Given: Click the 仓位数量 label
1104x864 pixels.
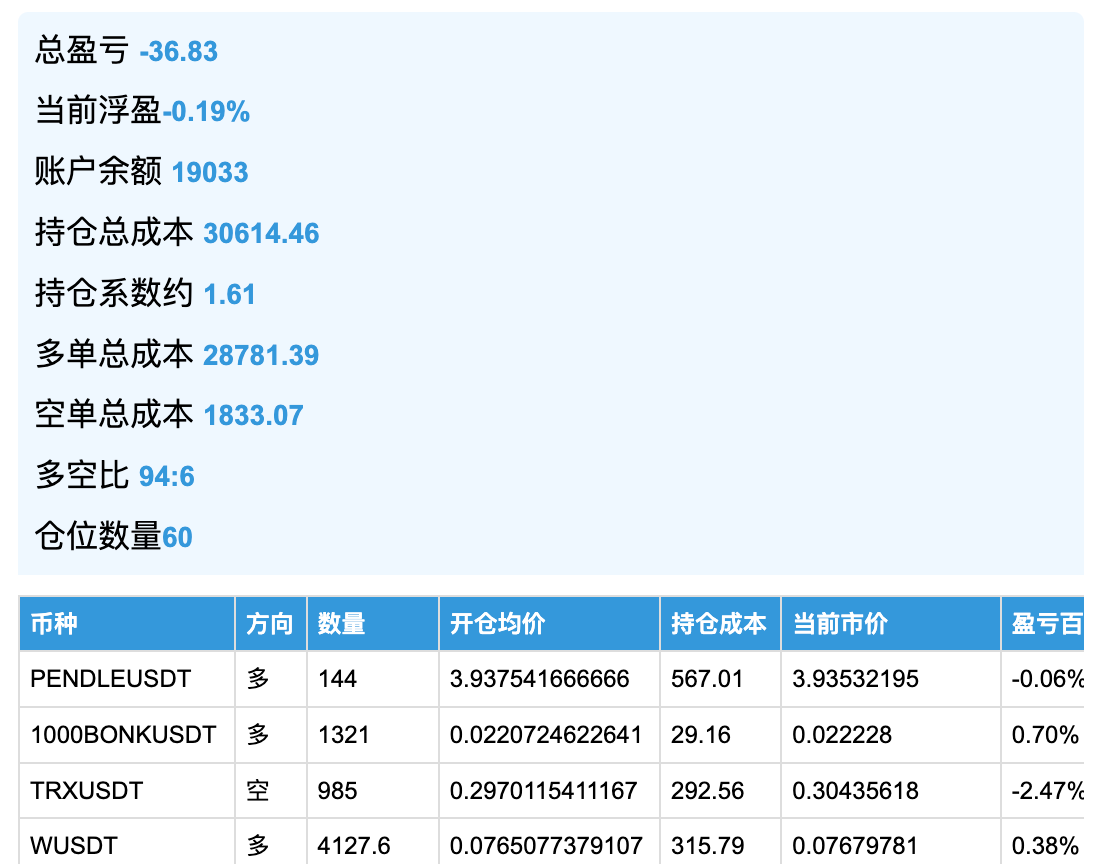Looking at the screenshot, I should pyautogui.click(x=99, y=537).
